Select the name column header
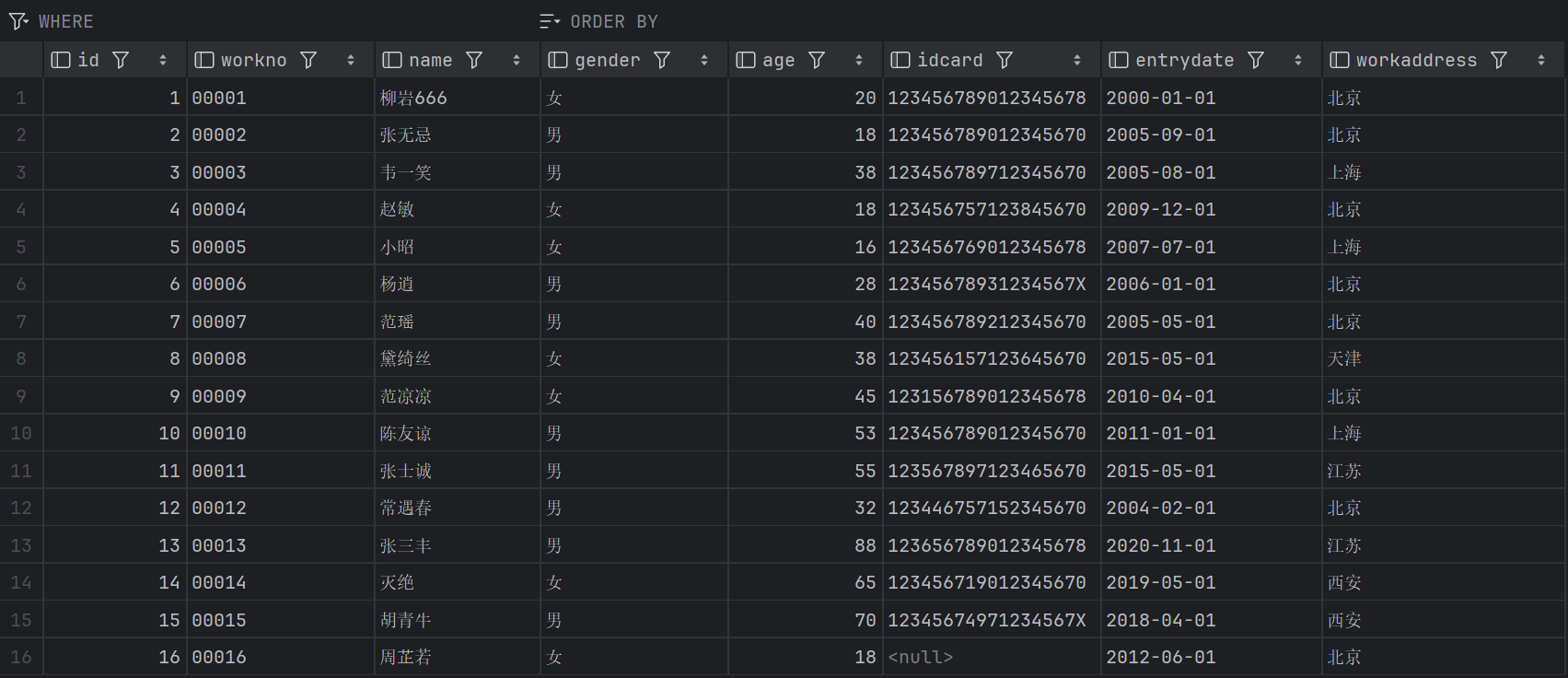1568x678 pixels. coord(430,60)
